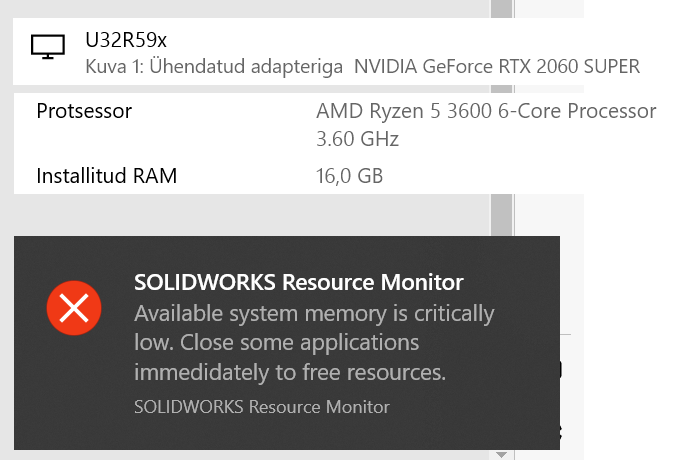Select the Installitud RAM label
The width and height of the screenshot is (692, 460).
(106, 177)
